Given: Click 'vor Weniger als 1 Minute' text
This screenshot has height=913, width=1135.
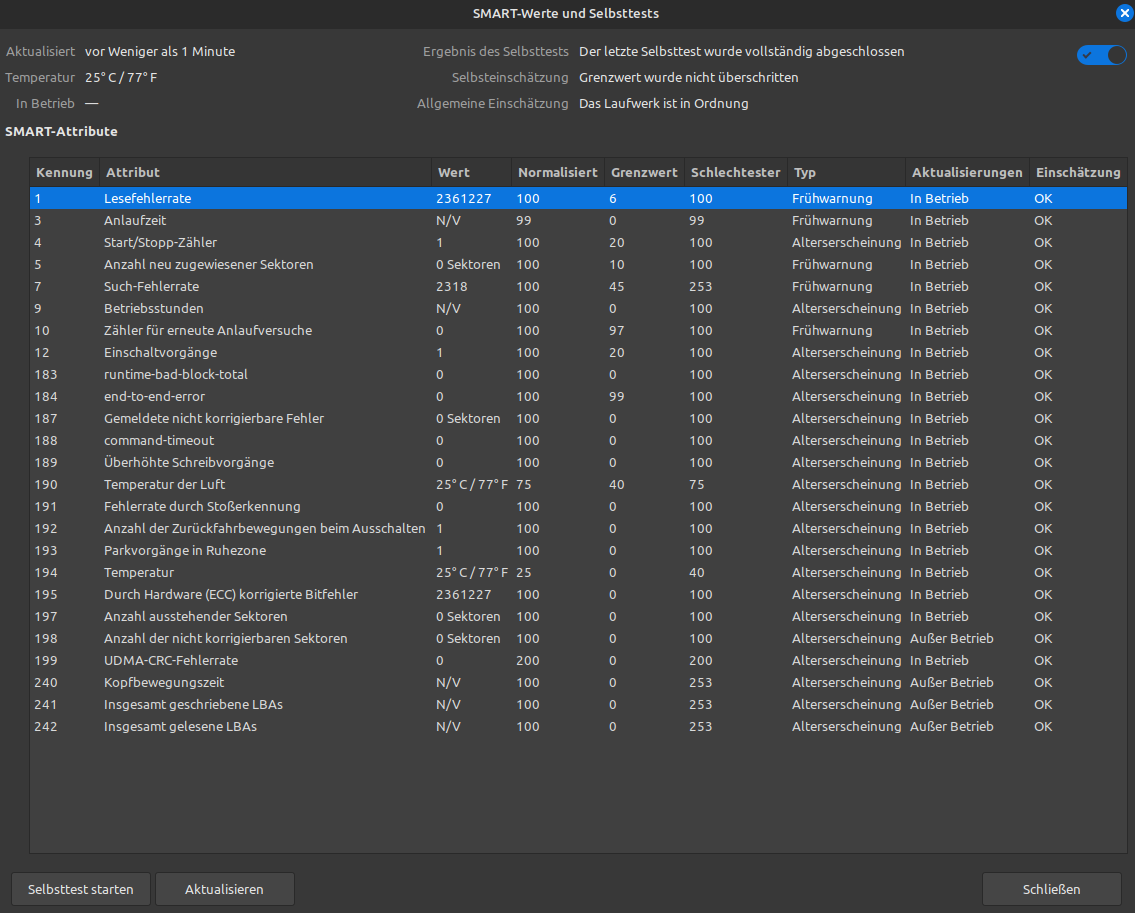Looking at the screenshot, I should 160,51.
